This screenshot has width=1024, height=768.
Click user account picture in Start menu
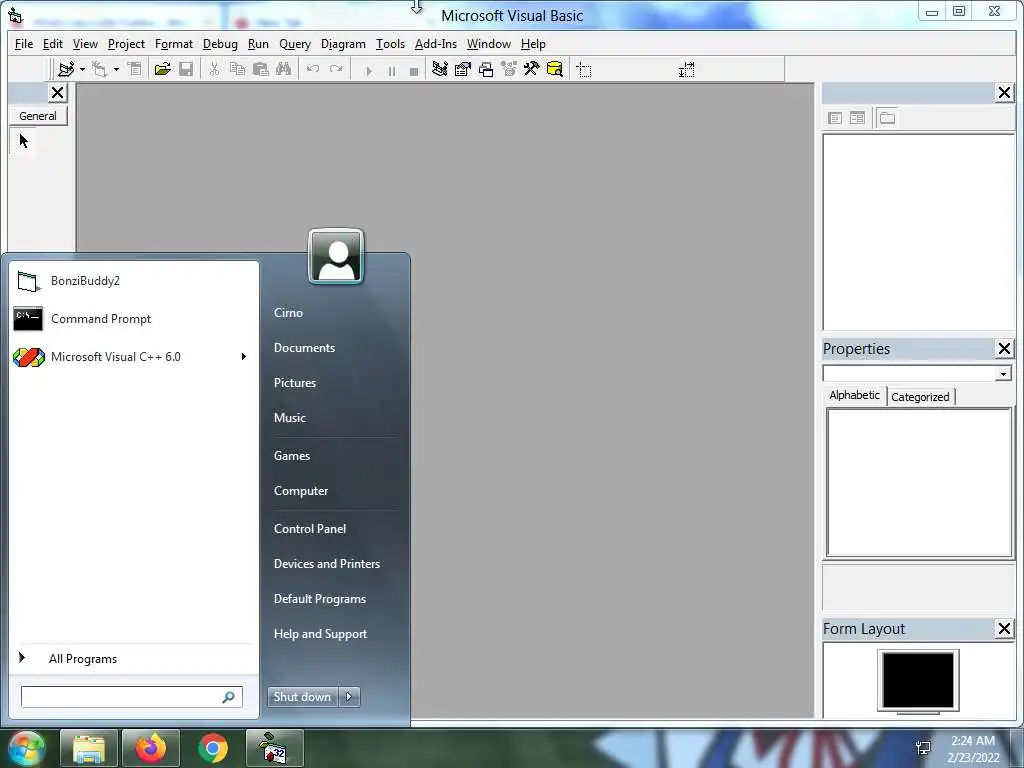(x=336, y=257)
